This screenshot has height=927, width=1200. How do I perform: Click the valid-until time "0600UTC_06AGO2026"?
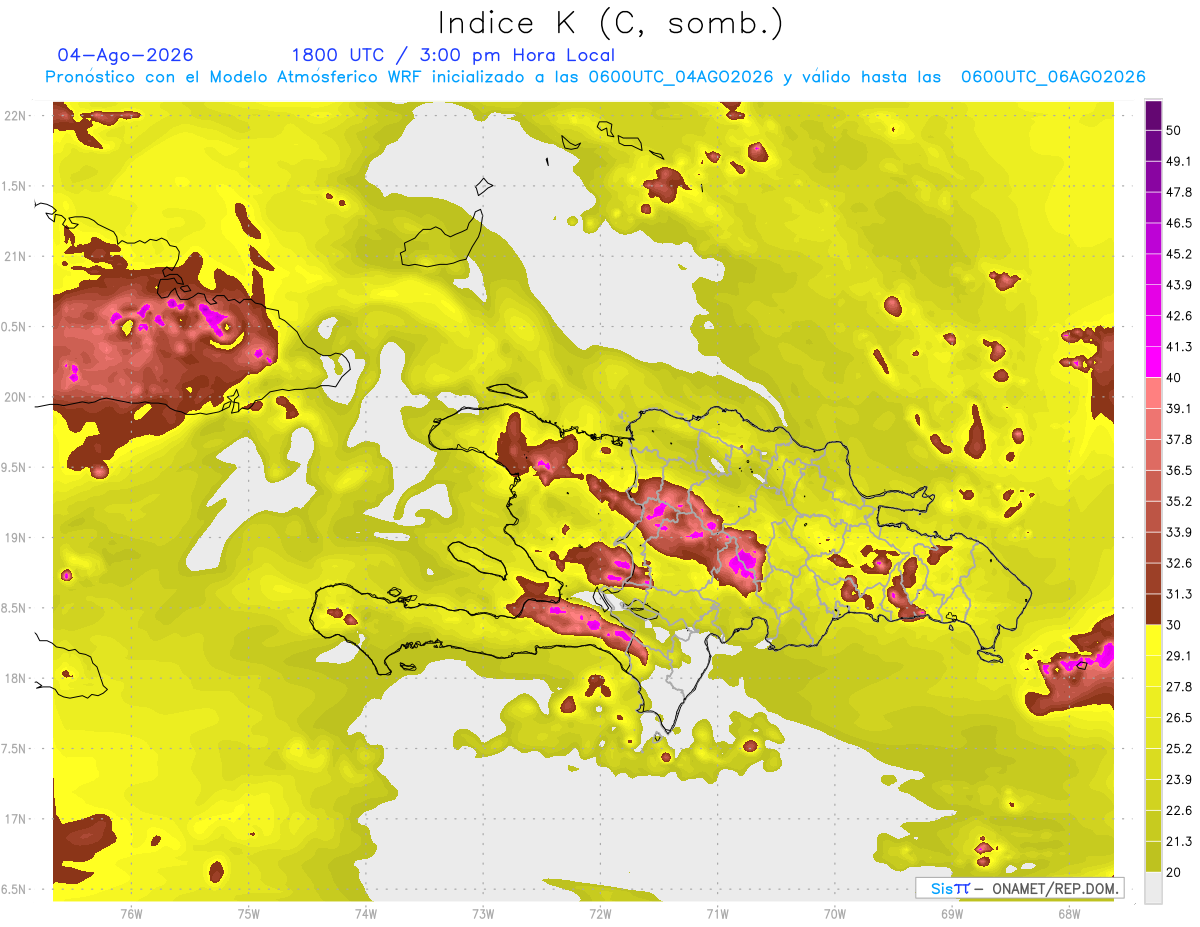click(x=1053, y=77)
